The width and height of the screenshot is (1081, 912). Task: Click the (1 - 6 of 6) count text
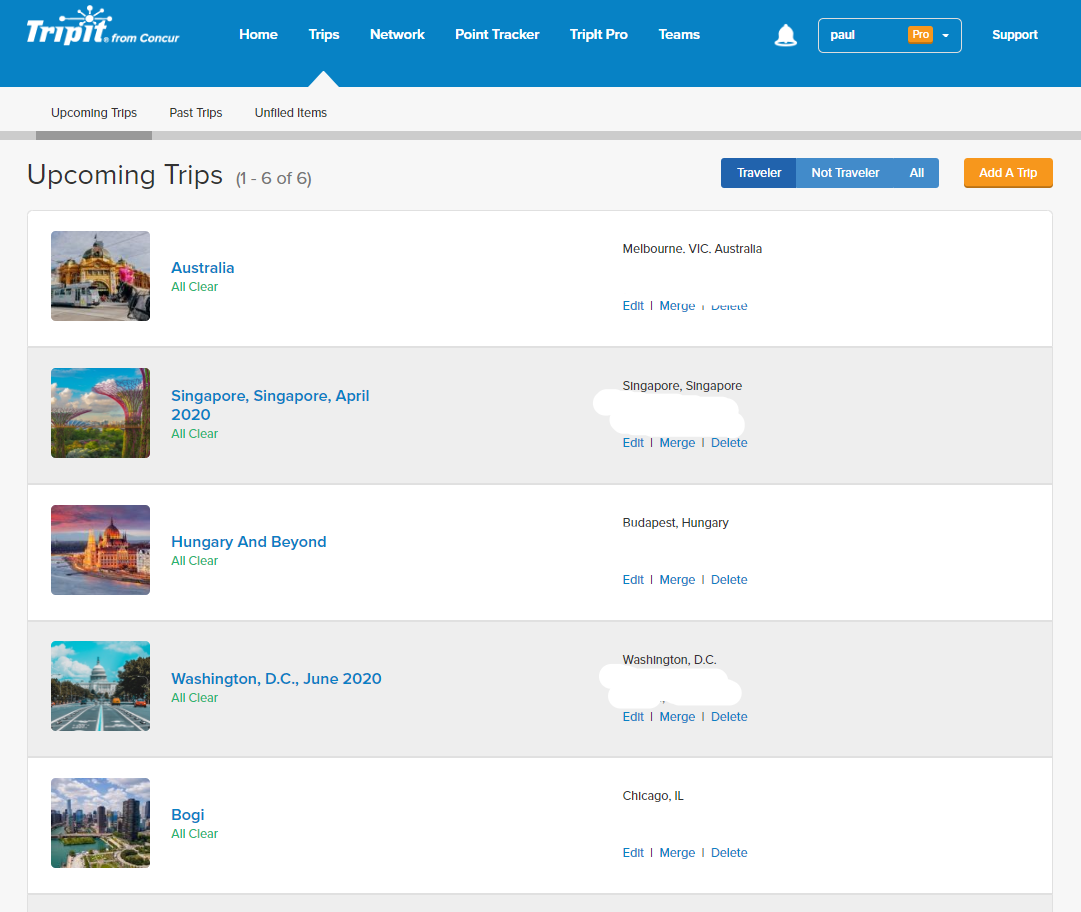(274, 179)
